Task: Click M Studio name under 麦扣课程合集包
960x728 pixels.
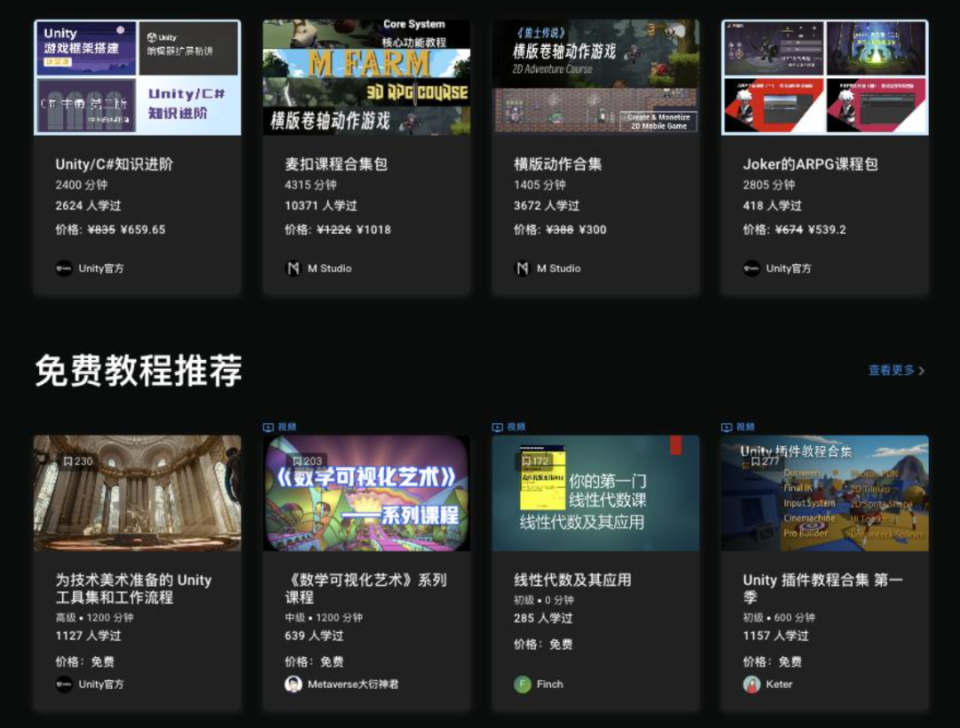Action: click(329, 268)
